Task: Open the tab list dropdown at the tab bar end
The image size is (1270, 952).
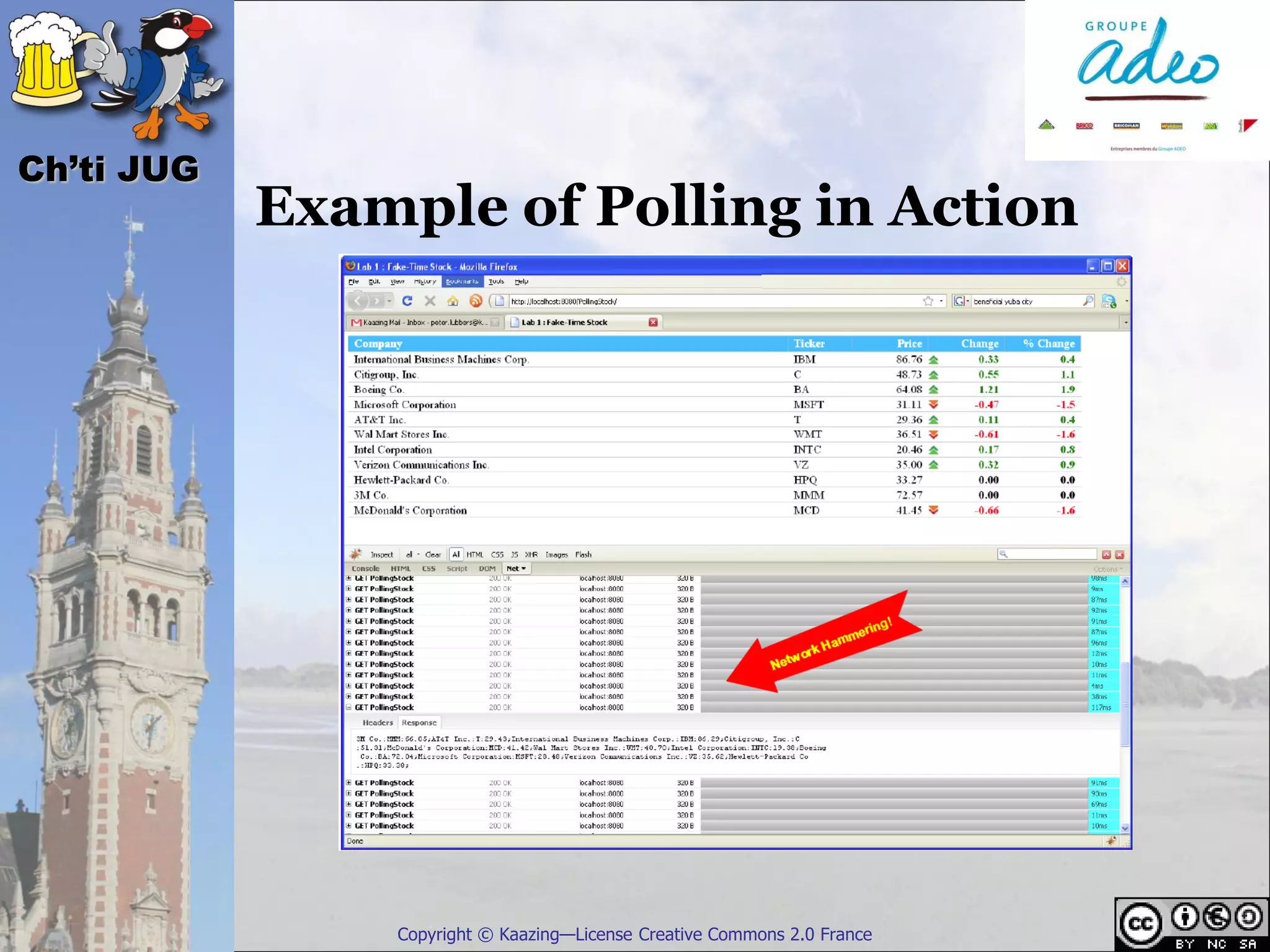Action: pyautogui.click(x=1126, y=322)
